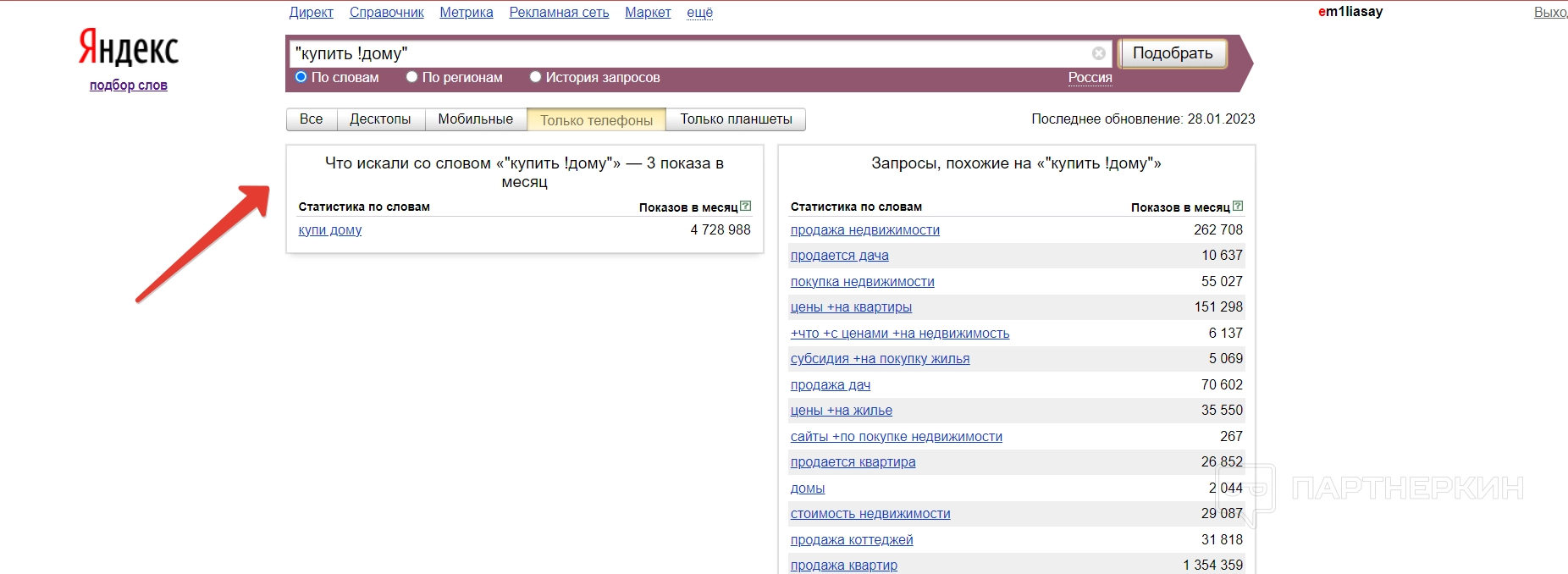The height and width of the screenshot is (574, 1568).
Task: Open the 'ещё' services dropdown
Action: (700, 13)
